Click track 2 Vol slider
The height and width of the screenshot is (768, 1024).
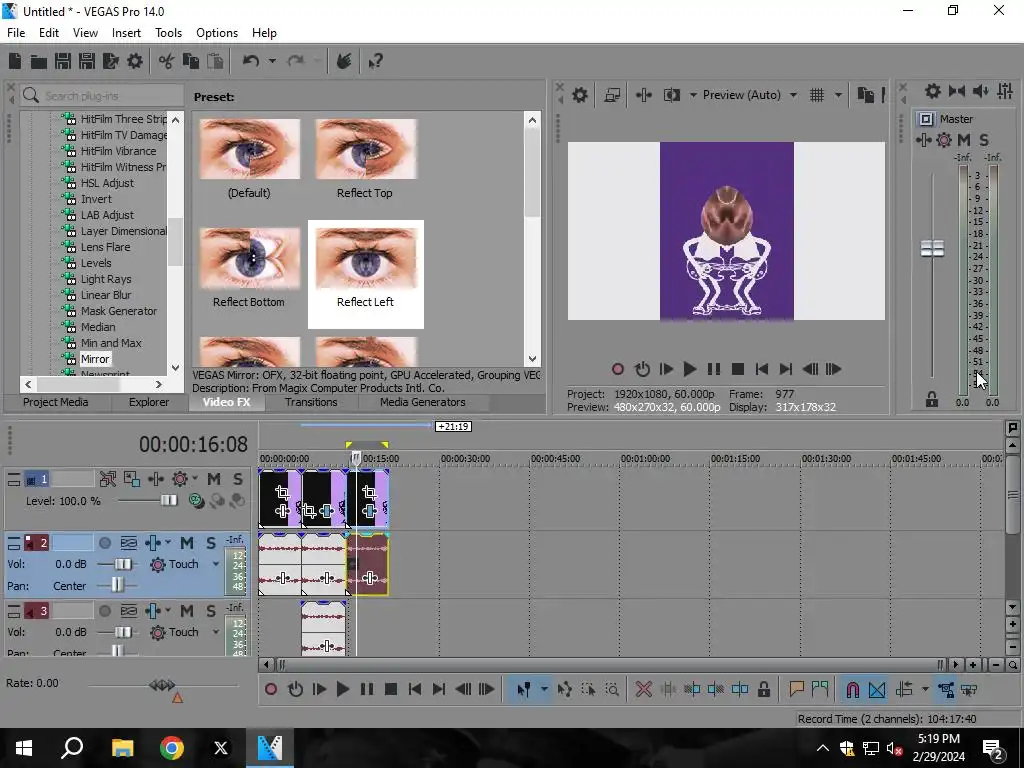[122, 564]
